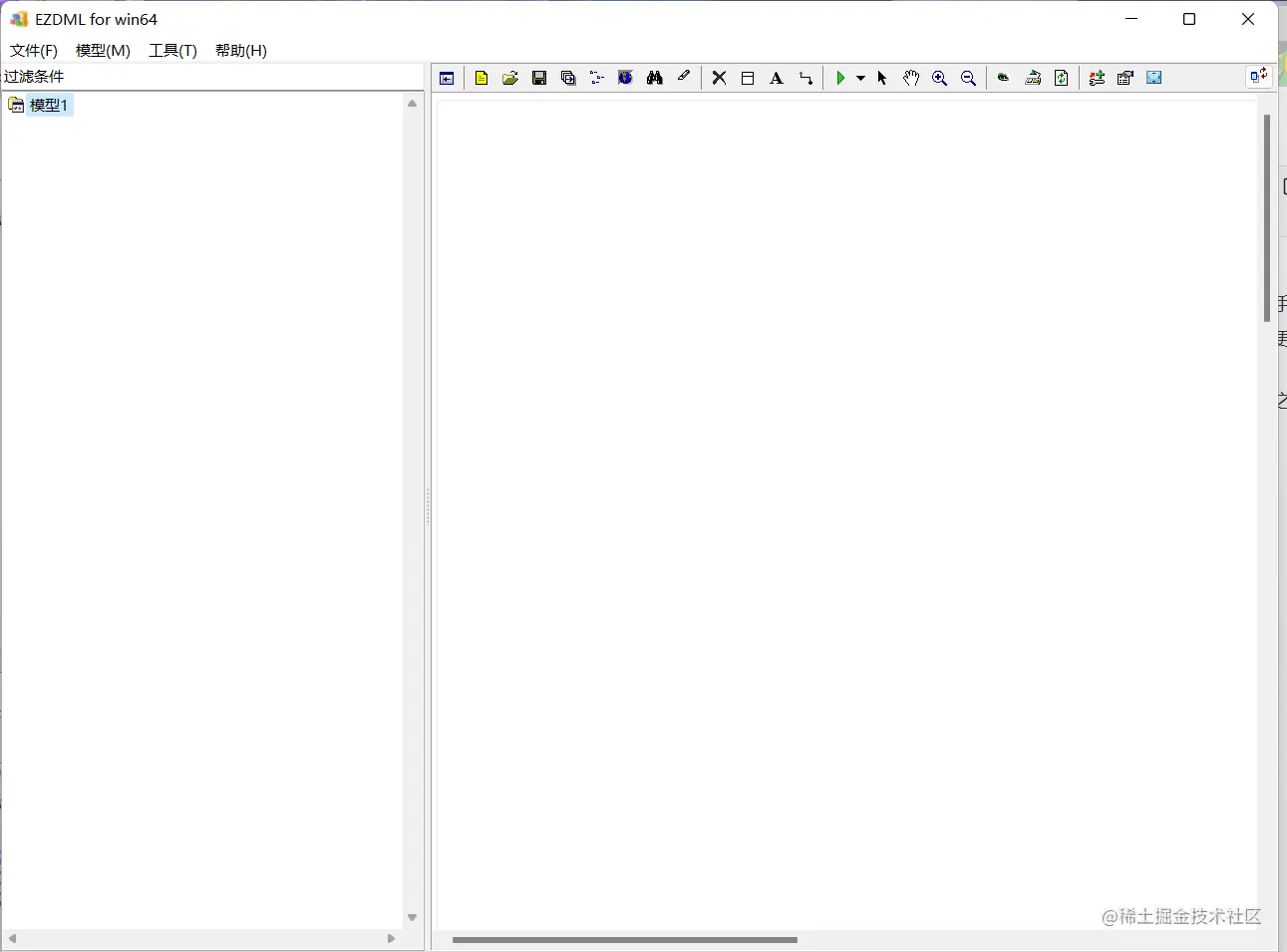Collapse the side panel with the left-arrow icon
Image resolution: width=1287 pixels, height=952 pixels.
[x=447, y=78]
